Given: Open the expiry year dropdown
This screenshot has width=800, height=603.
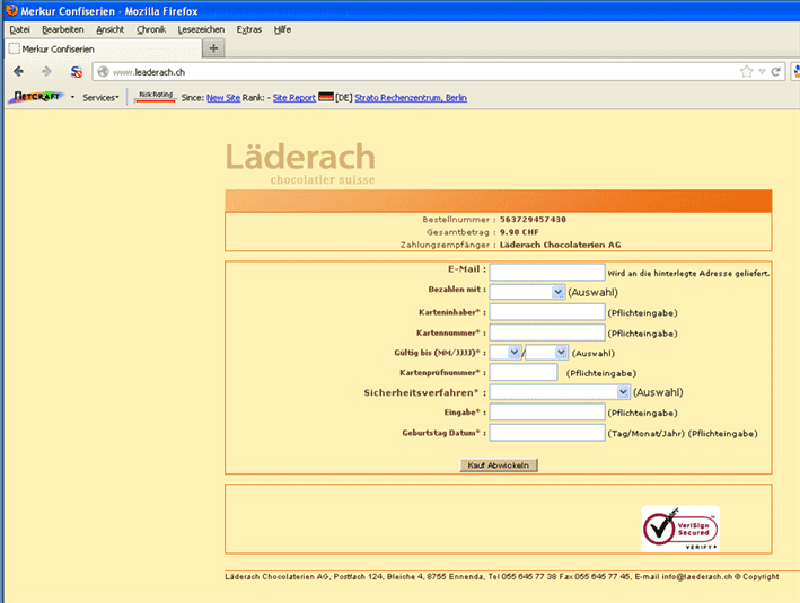Looking at the screenshot, I should point(547,353).
